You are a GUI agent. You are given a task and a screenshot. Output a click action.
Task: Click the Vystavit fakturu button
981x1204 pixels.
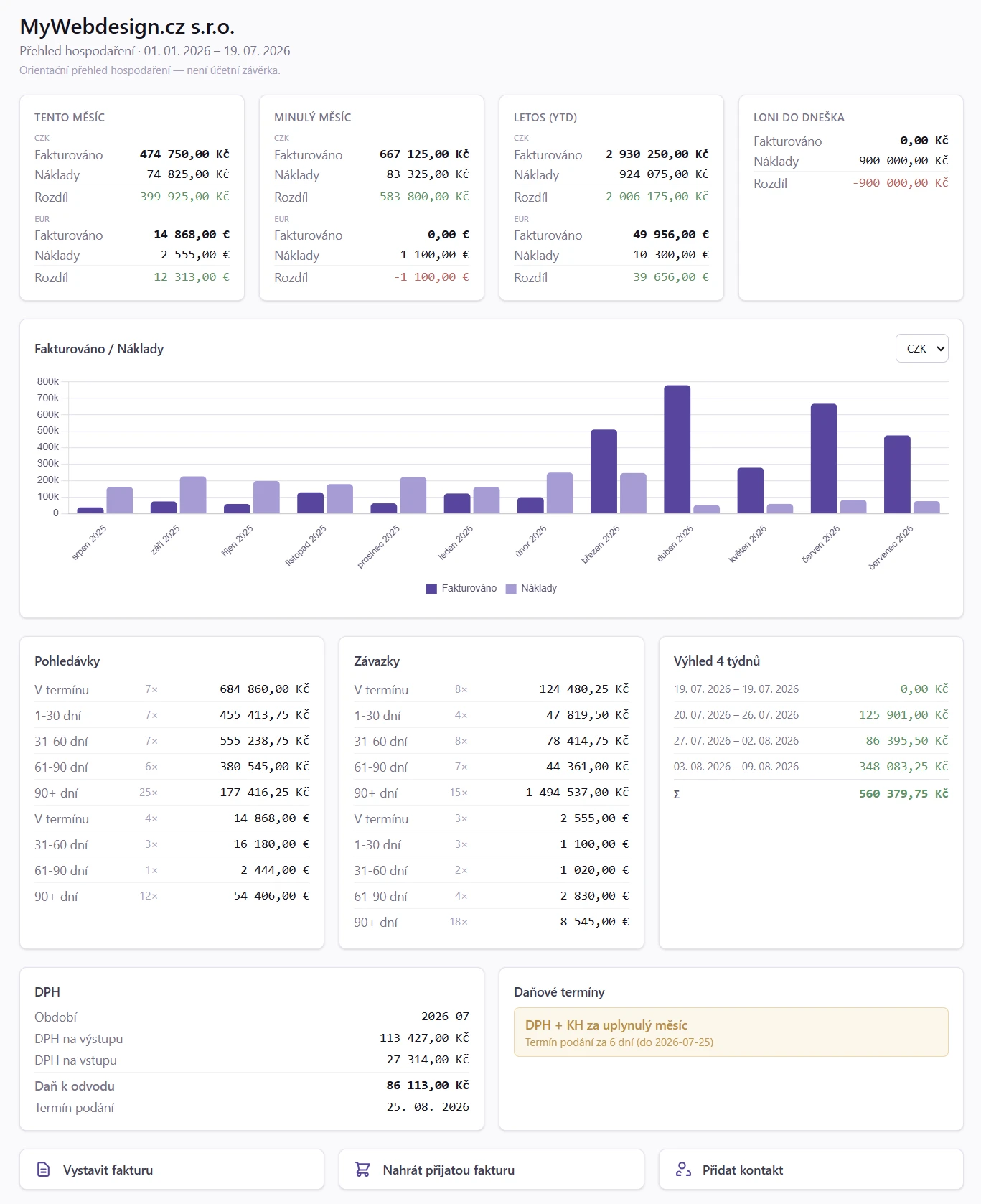[172, 1170]
